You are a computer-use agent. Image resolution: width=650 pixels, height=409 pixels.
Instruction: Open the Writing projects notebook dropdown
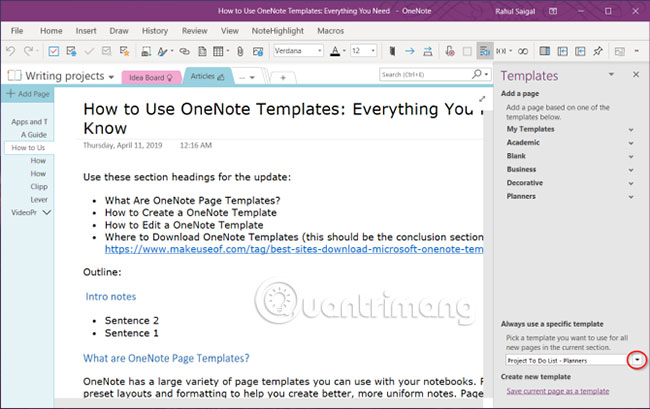click(111, 77)
